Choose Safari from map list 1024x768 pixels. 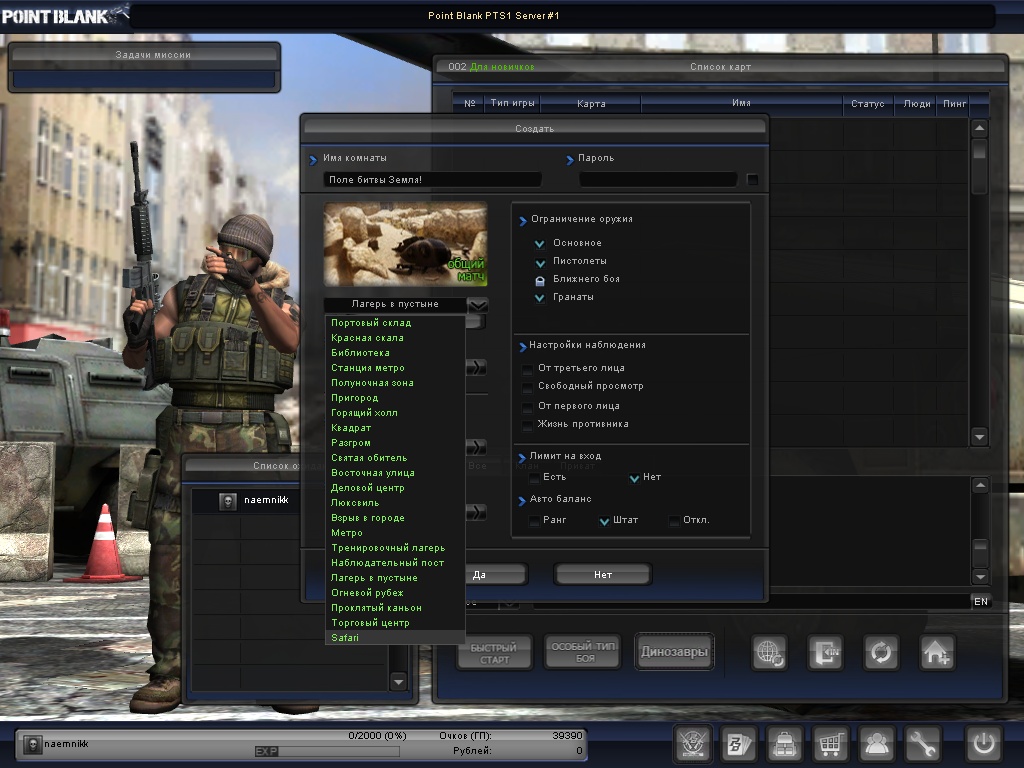click(x=395, y=637)
